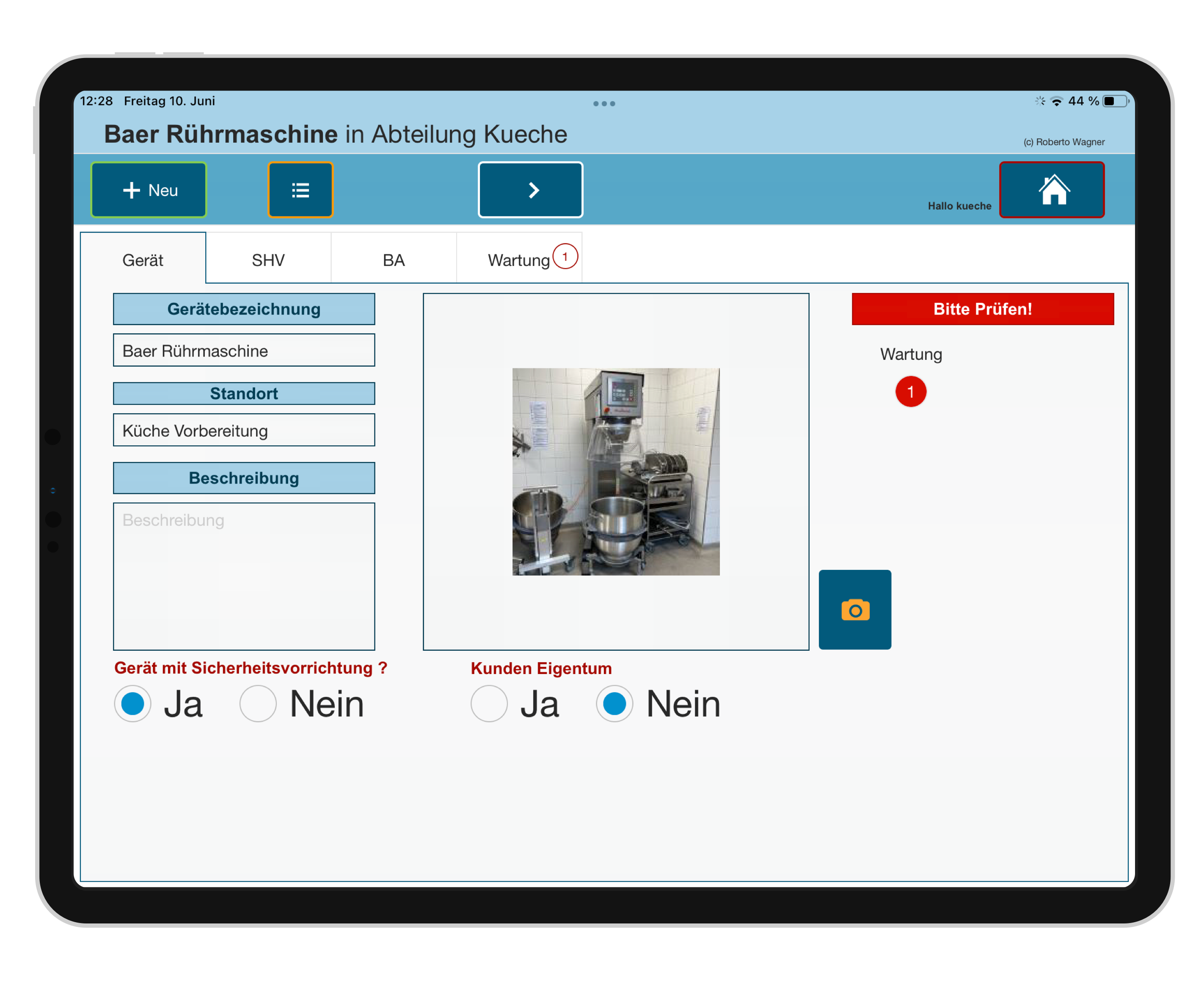Click the home icon button
Image resolution: width=1204 pixels, height=984 pixels.
pos(1052,190)
